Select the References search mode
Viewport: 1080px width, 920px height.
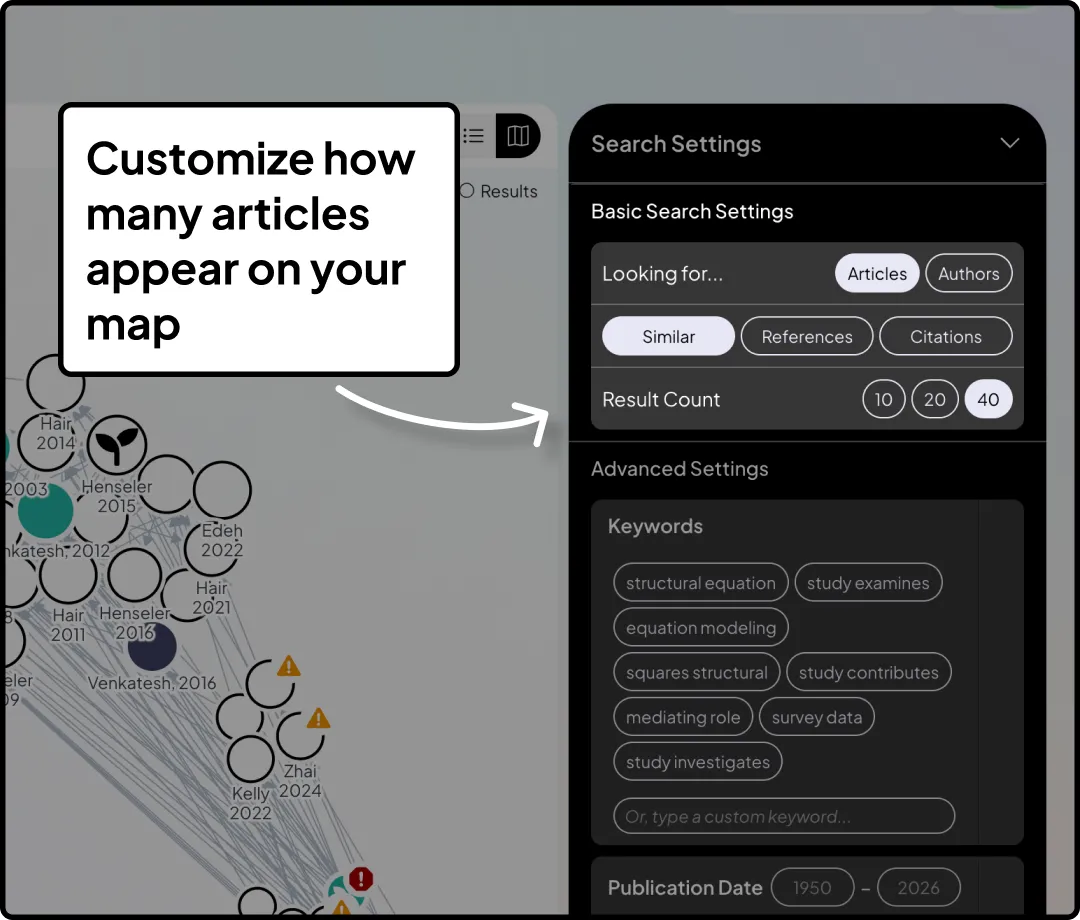(x=807, y=336)
